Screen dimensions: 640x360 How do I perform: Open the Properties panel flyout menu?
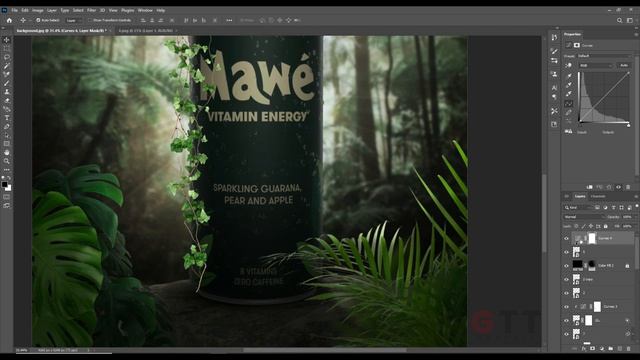[636, 34]
